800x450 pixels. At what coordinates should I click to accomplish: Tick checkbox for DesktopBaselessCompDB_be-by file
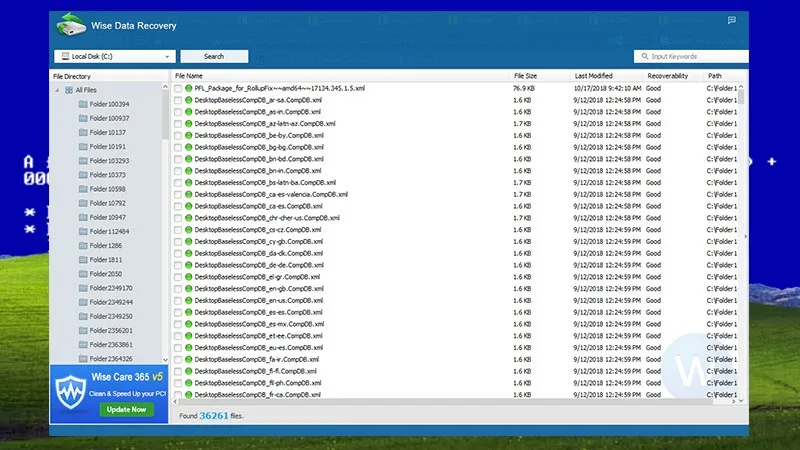tap(178, 135)
